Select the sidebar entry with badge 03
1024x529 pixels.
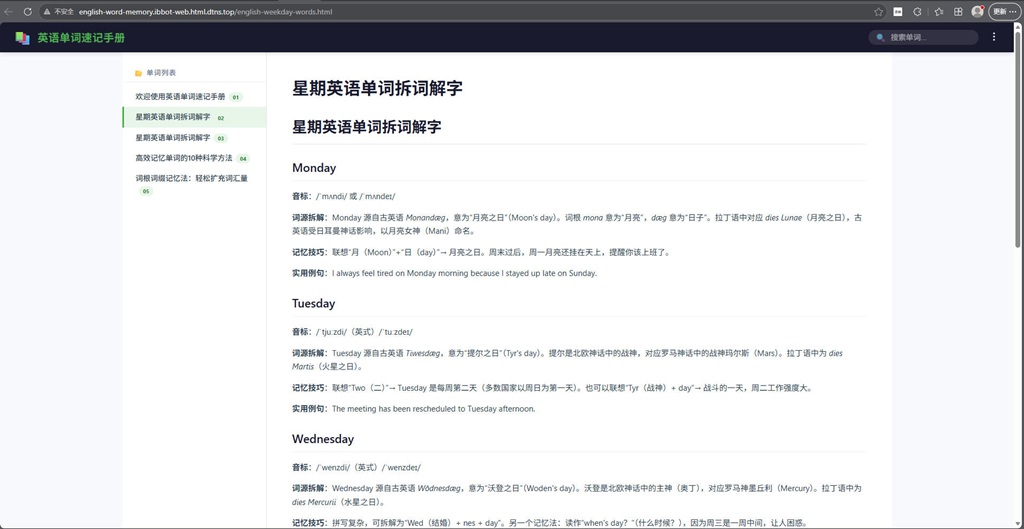pyautogui.click(x=194, y=138)
